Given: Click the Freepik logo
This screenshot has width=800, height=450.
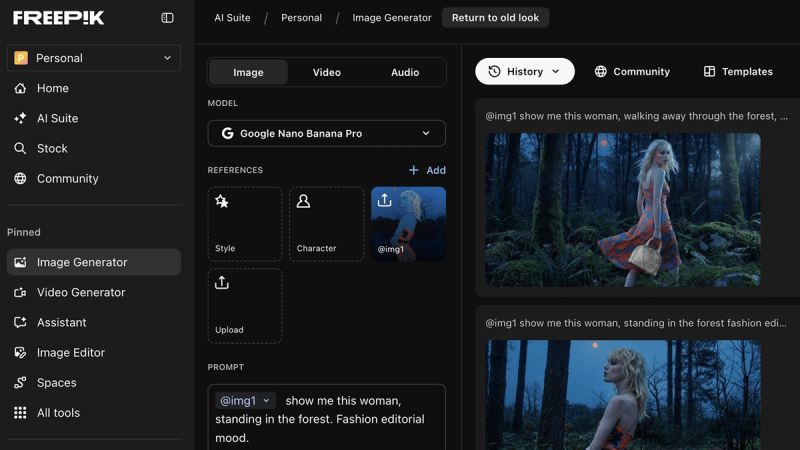Looking at the screenshot, I should (58, 18).
